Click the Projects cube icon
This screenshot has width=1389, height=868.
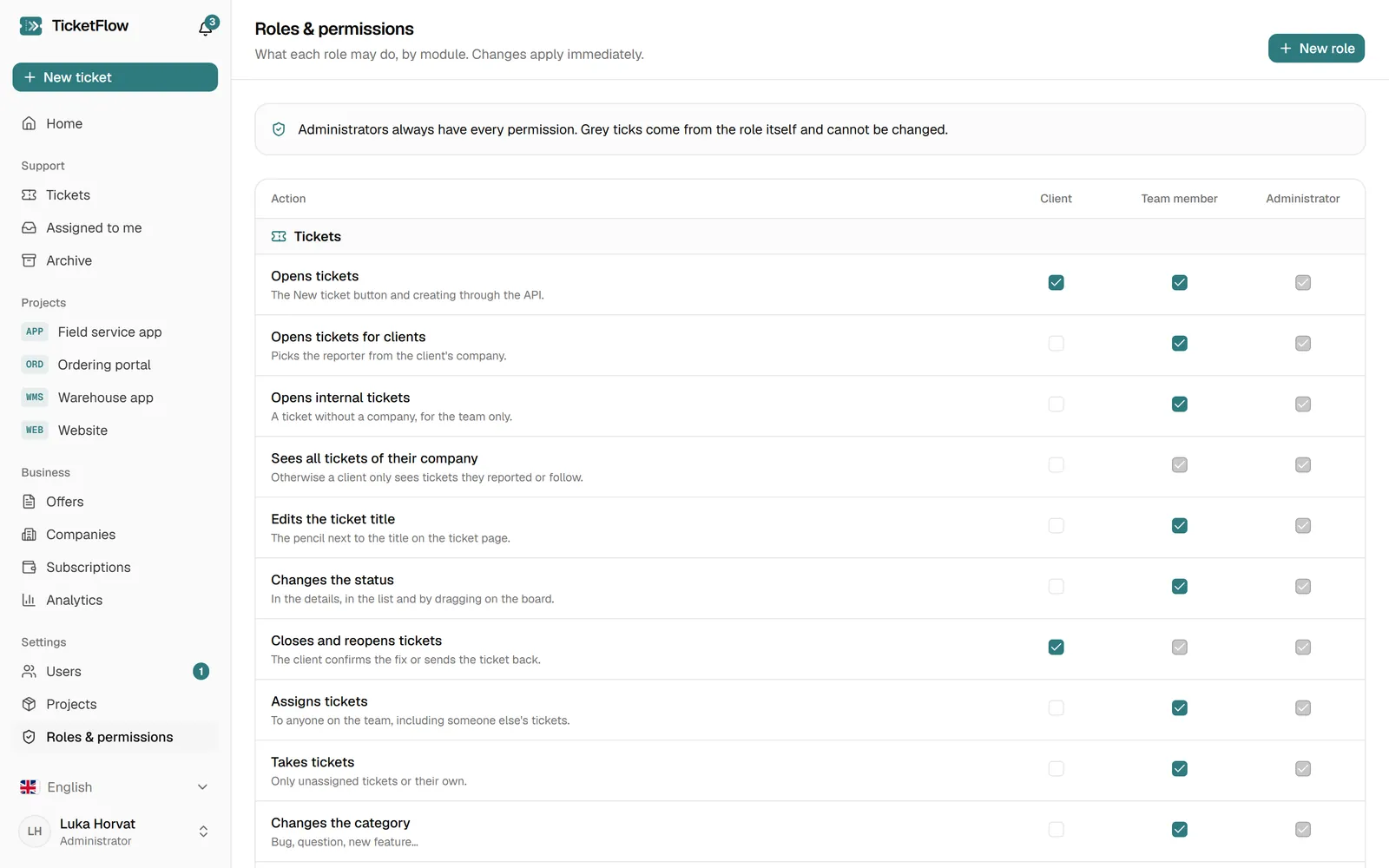(x=29, y=704)
